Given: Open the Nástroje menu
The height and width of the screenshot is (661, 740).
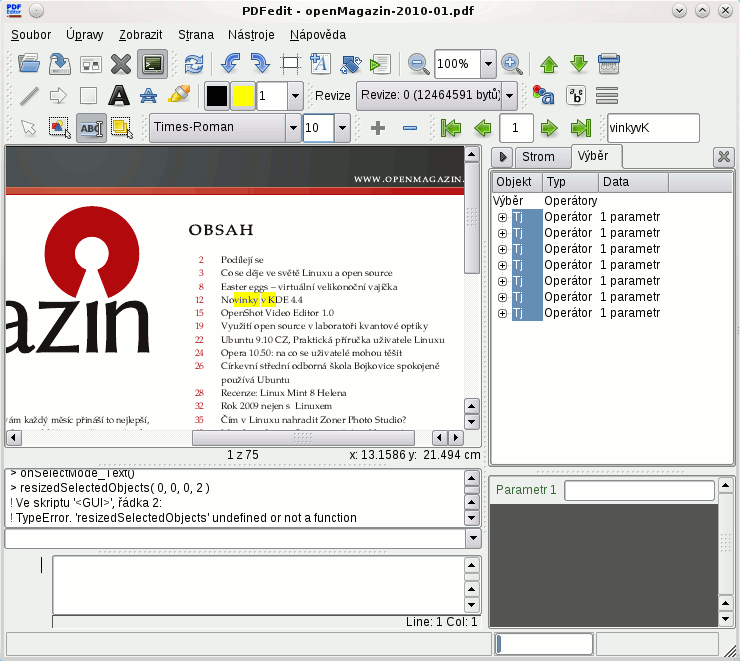Looking at the screenshot, I should (251, 35).
